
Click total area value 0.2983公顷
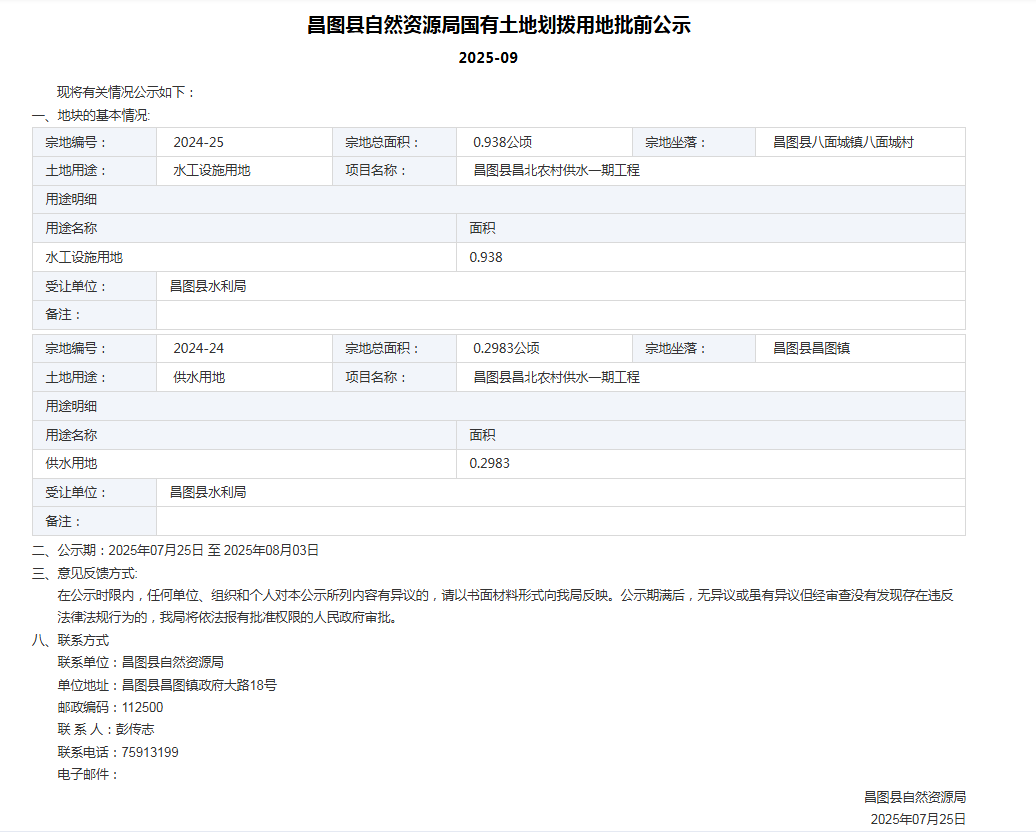coord(506,348)
